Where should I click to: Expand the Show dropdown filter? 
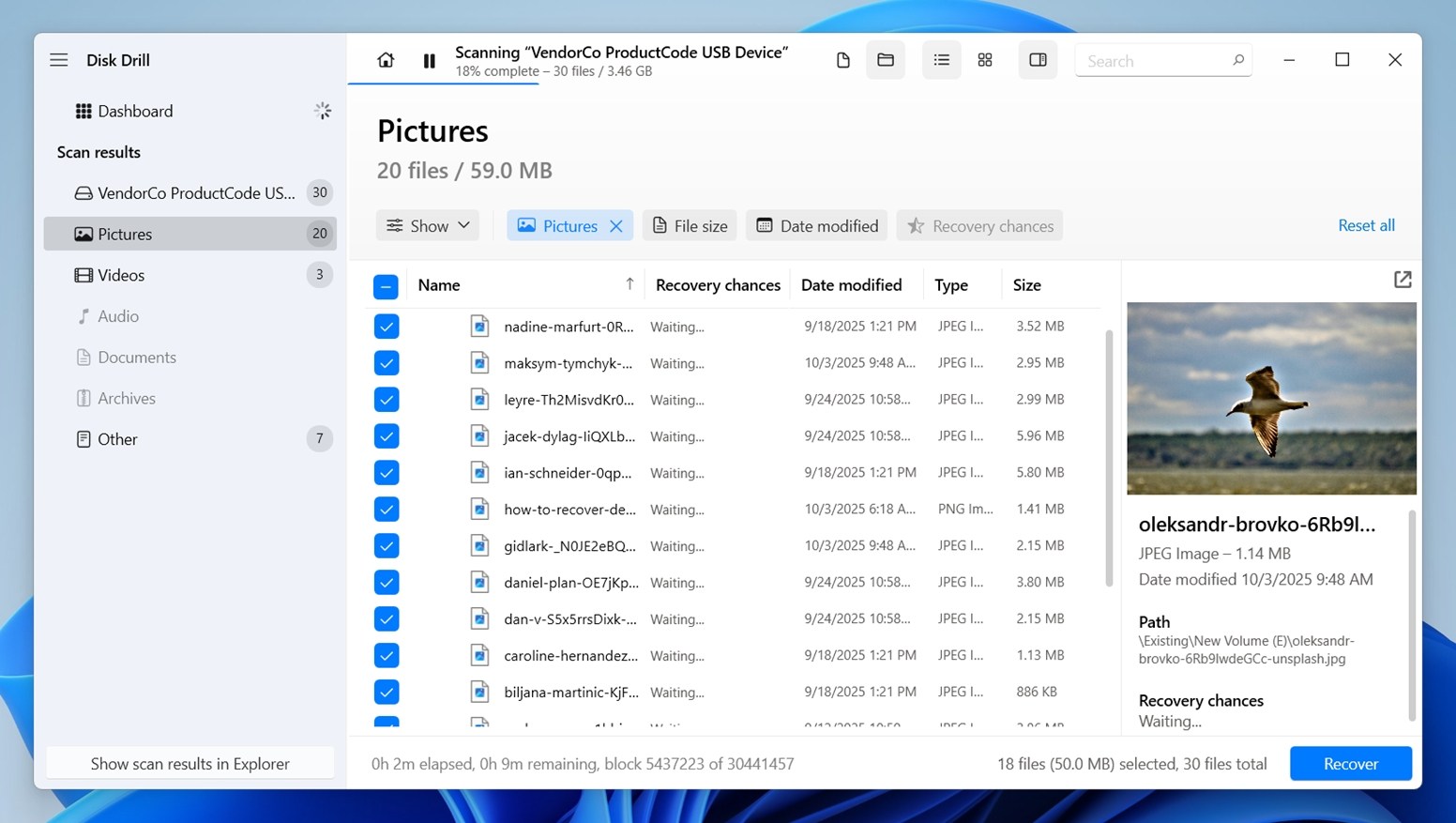tap(428, 226)
